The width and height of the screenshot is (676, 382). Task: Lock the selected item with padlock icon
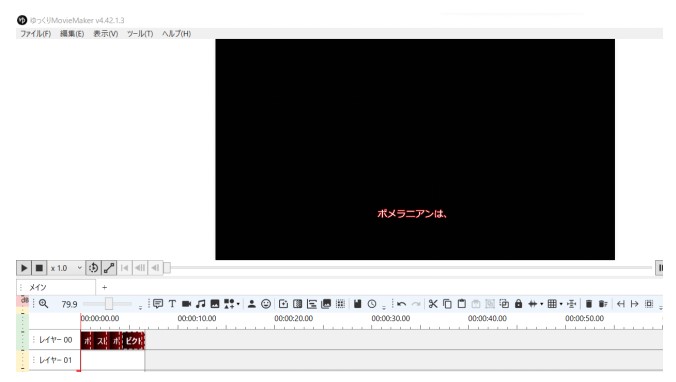pyautogui.click(x=519, y=304)
